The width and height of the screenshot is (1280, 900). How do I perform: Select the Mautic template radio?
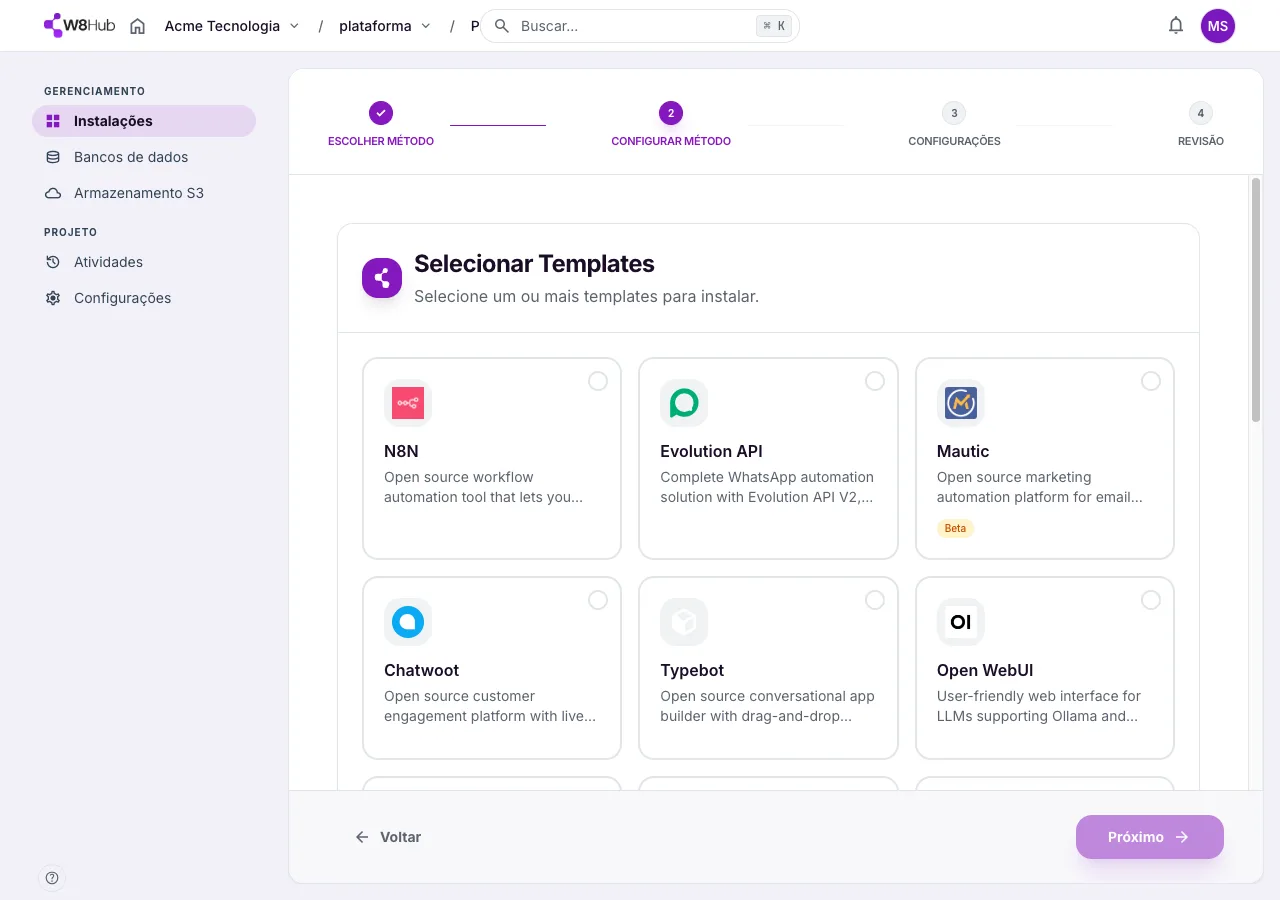click(1151, 381)
